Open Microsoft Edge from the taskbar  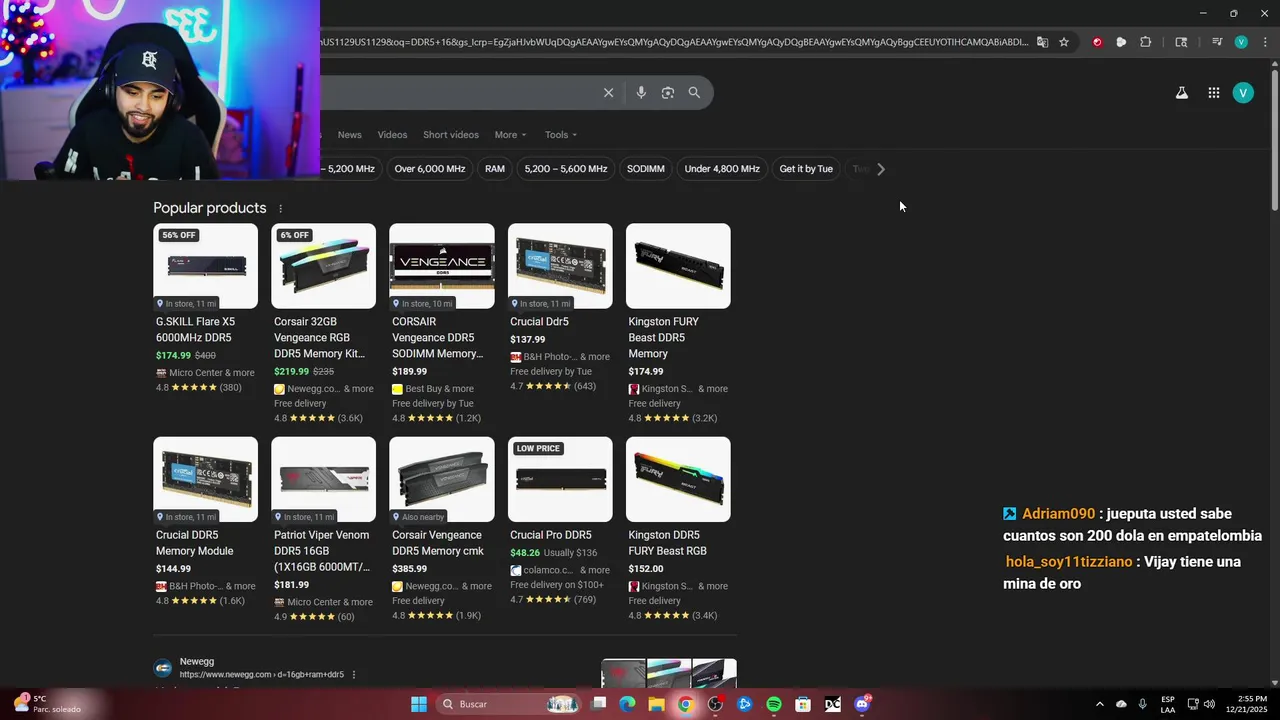pyautogui.click(x=627, y=704)
